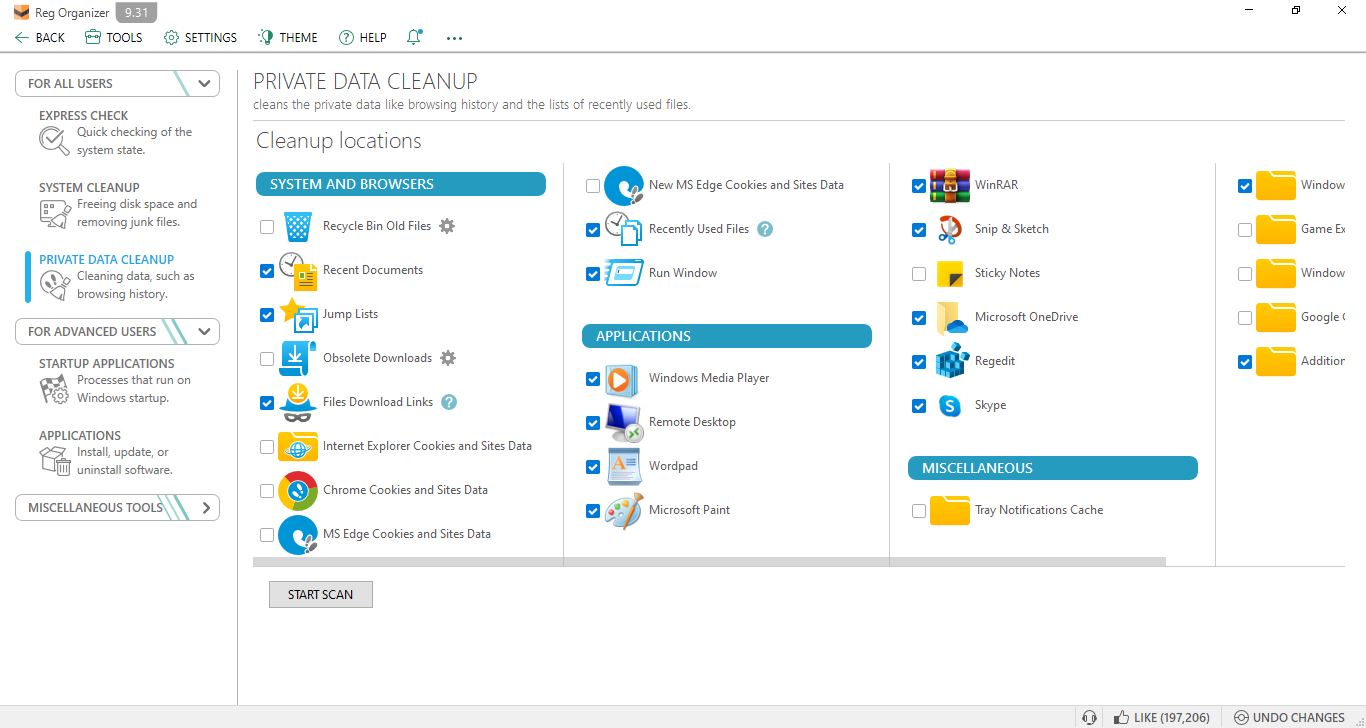Click the Internet Explorer Cookies icon
Screen dimensions: 1366x728
pyautogui.click(x=298, y=446)
